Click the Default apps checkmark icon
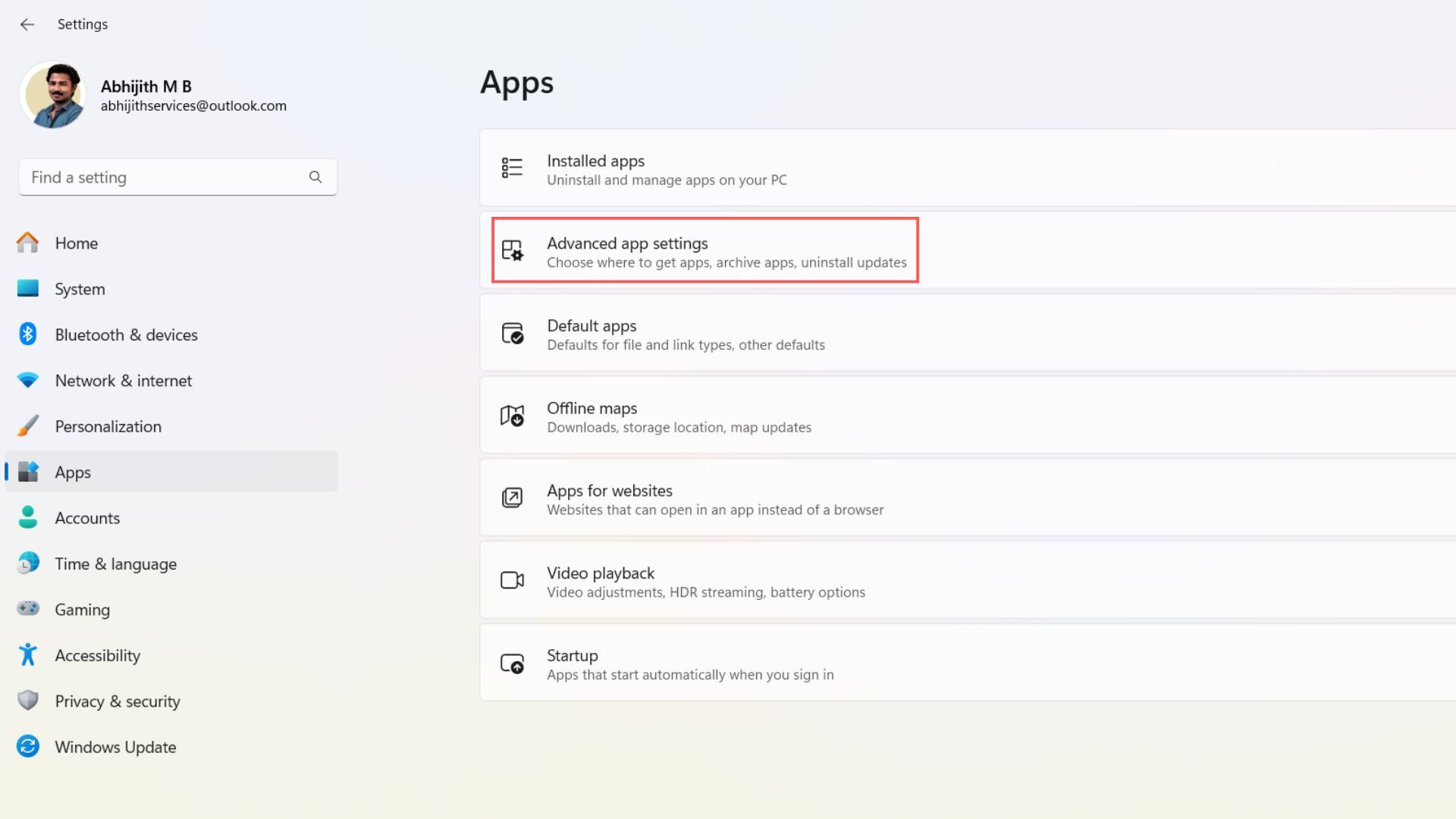1456x819 pixels. pos(512,334)
